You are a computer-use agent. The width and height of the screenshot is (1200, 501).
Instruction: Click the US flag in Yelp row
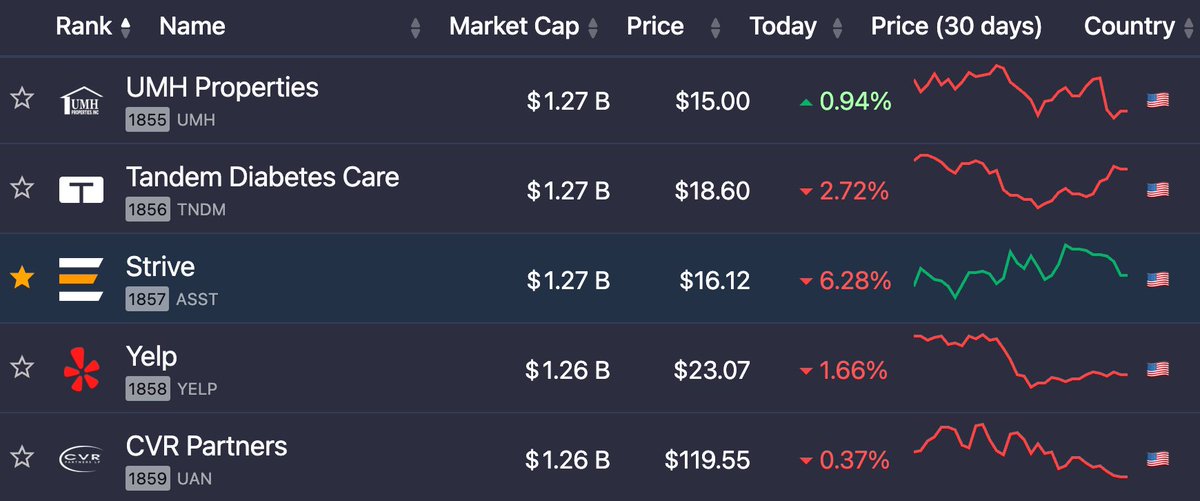click(x=1158, y=368)
